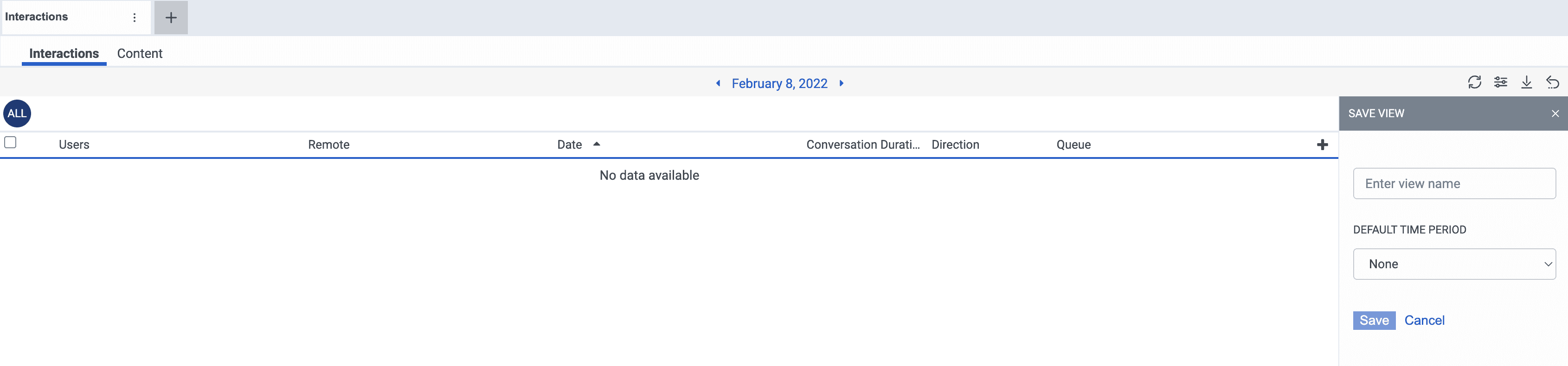Screen dimensions: 1568x366
Task: Expand the Default Time Period dropdown
Action: tap(1454, 264)
